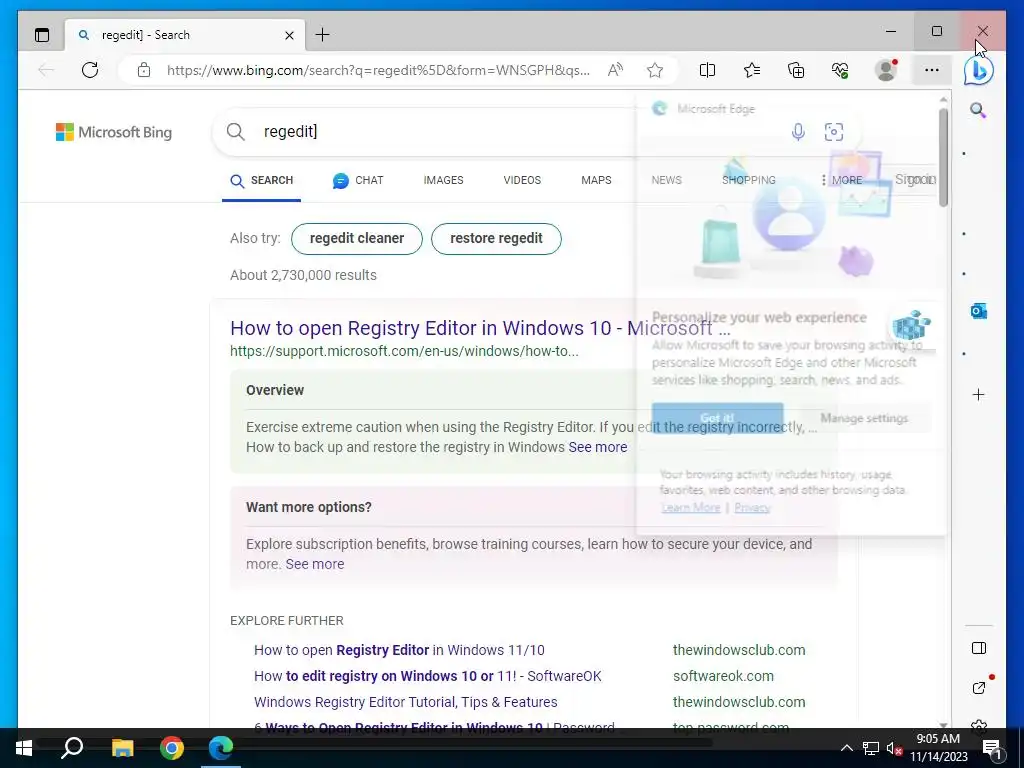Screen dimensions: 1024x768
Task: Open the support.microsoft.com result URL
Action: 404,351
